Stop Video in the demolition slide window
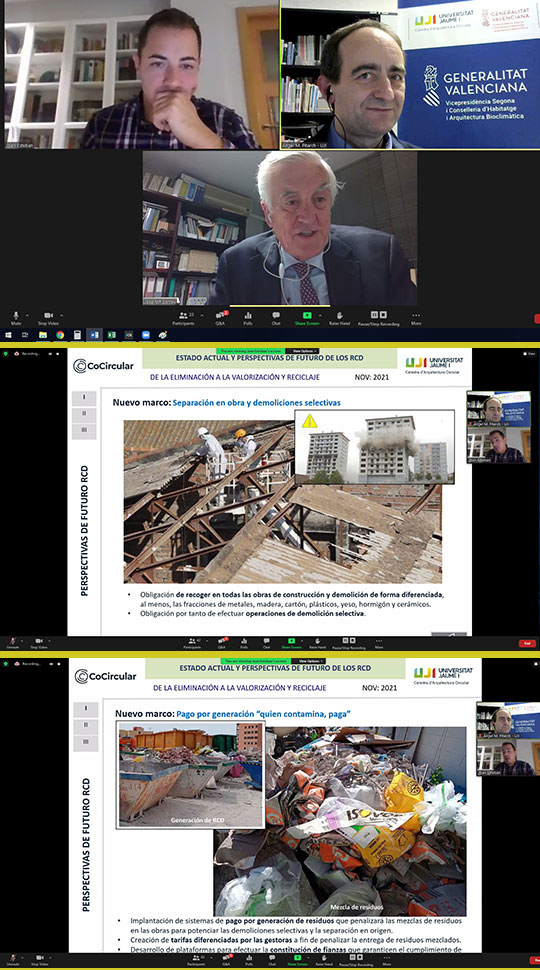This screenshot has width=540, height=970. [x=38, y=643]
